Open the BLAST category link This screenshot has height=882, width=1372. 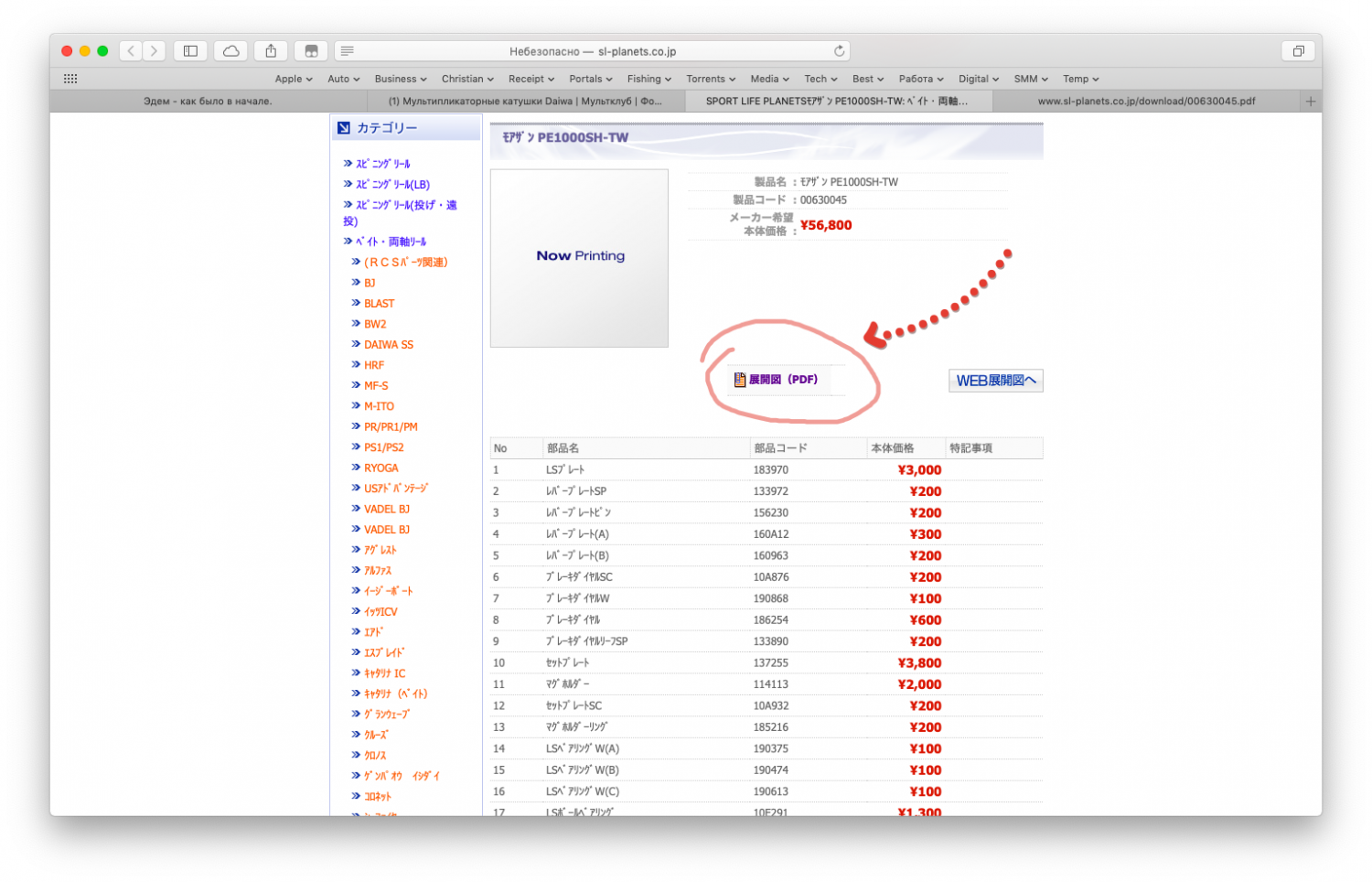click(x=380, y=304)
